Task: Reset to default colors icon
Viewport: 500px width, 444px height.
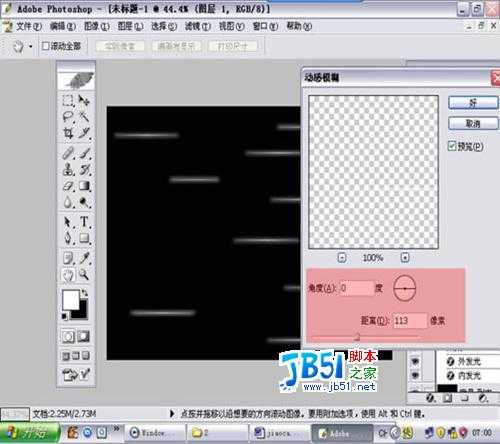Action: coord(65,316)
